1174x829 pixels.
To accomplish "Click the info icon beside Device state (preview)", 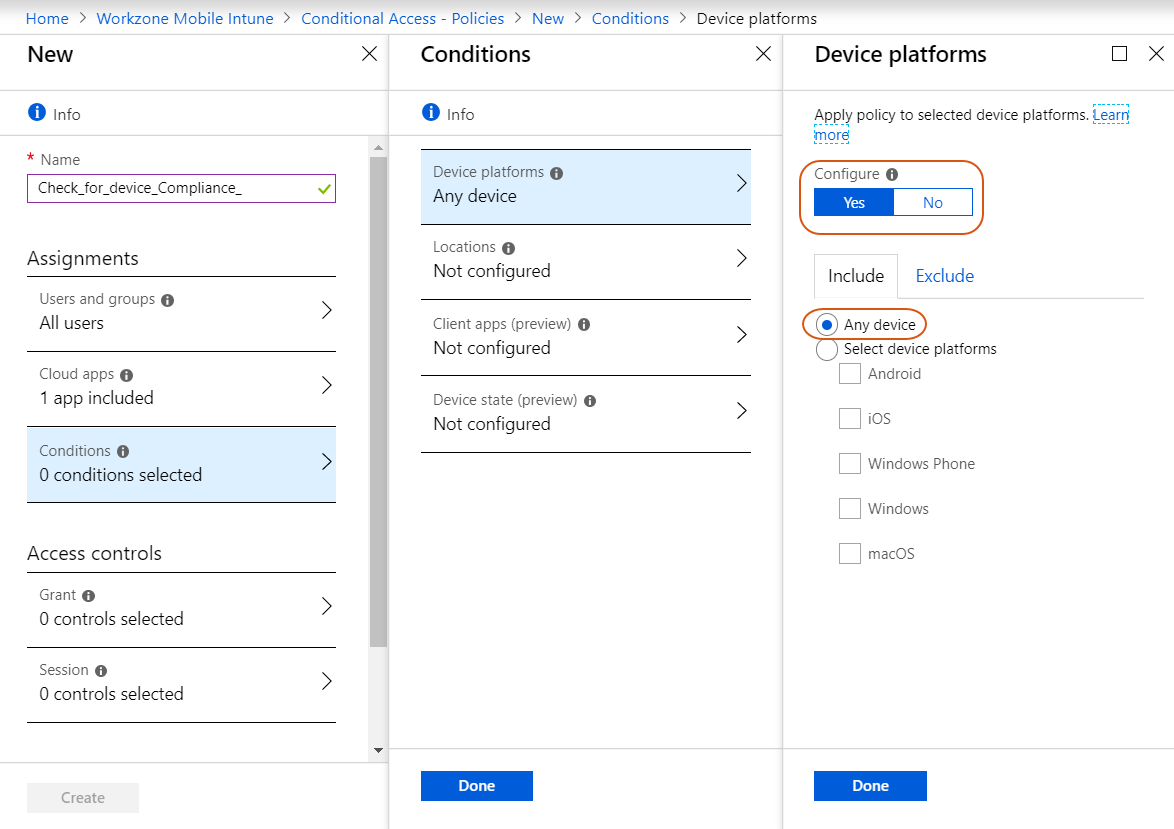I will pos(590,401).
